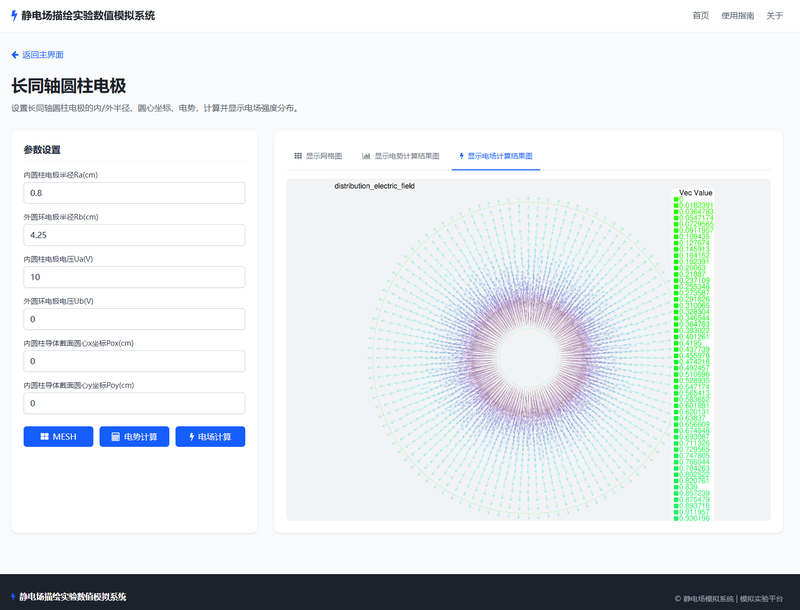The width and height of the screenshot is (800, 610).
Task: Click the Vec Value legend heading
Action: coord(695,193)
